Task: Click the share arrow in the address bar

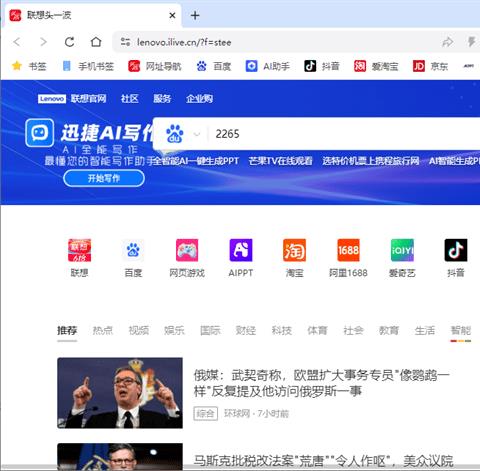Action: (447, 42)
